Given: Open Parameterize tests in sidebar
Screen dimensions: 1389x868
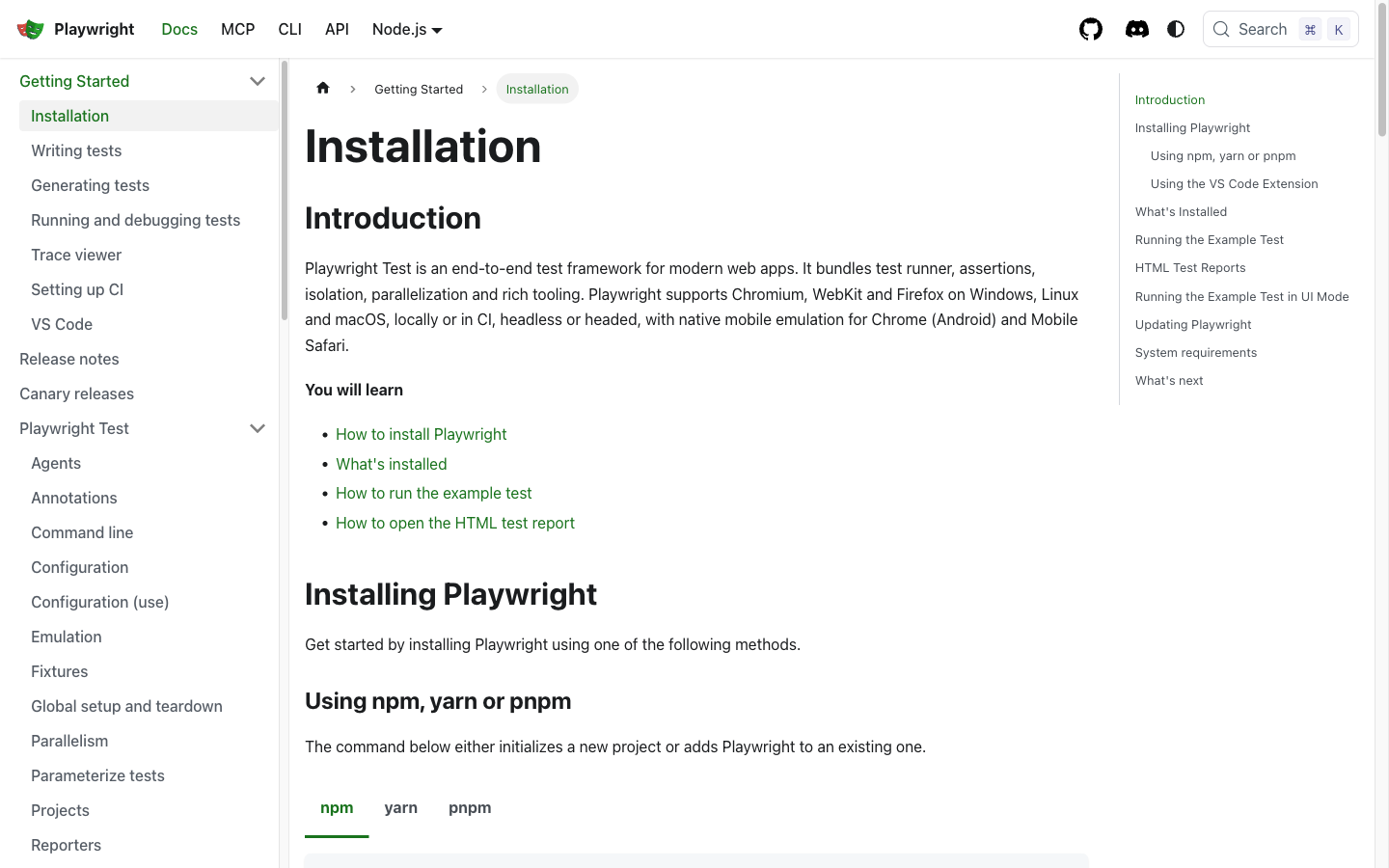Looking at the screenshot, I should click(97, 775).
